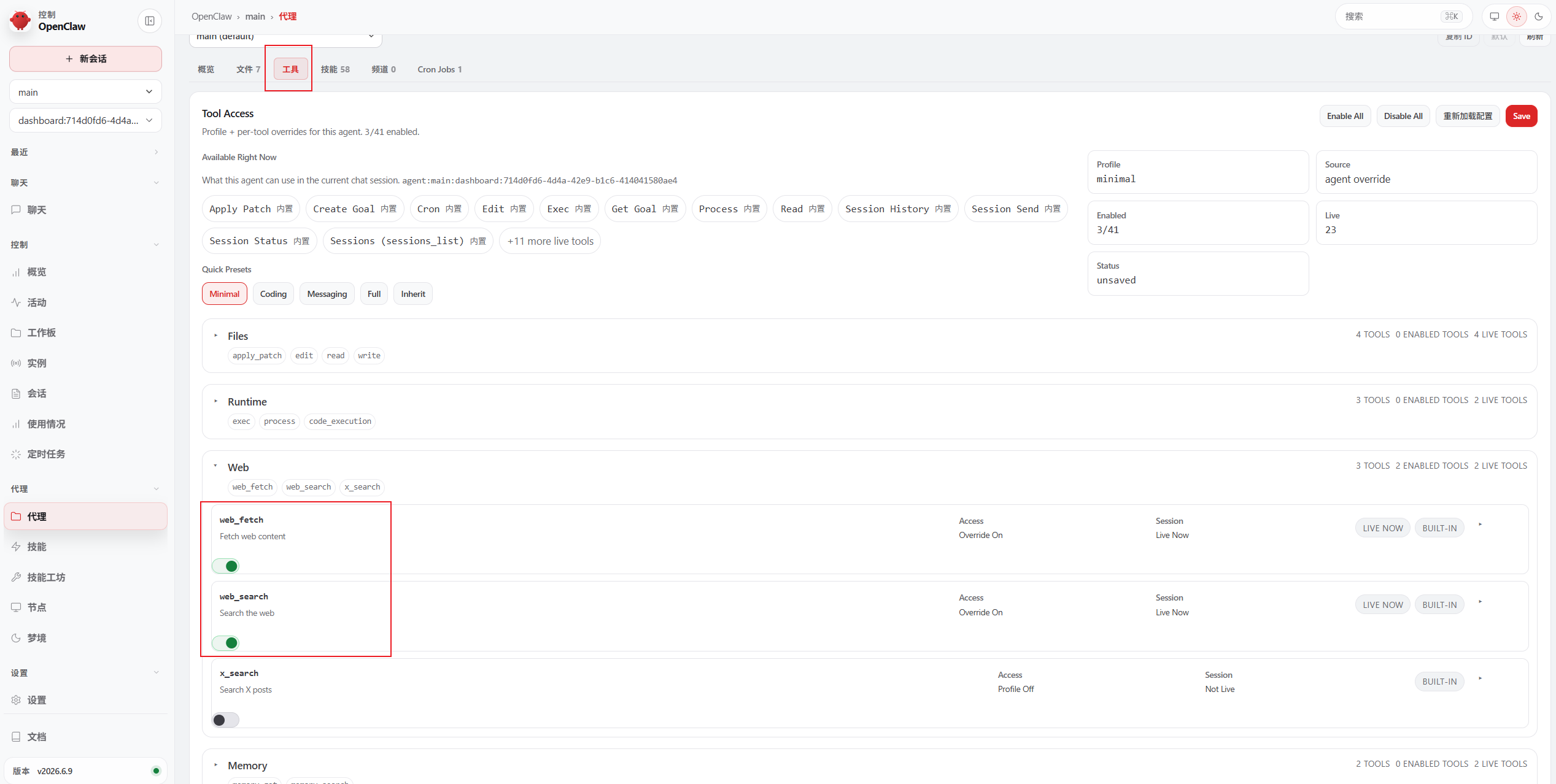Open 文档 docs in sidebar
1556x784 pixels.
[x=85, y=737]
